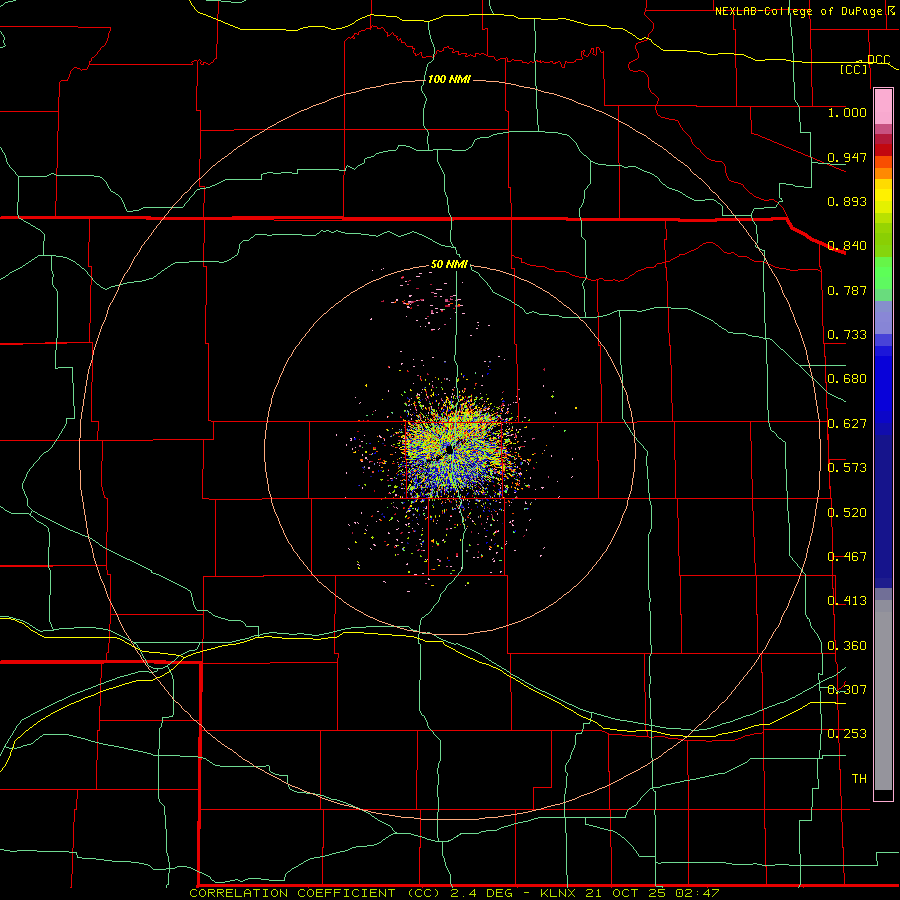
Task: Click the 0.360 scale value
Action: [847, 646]
